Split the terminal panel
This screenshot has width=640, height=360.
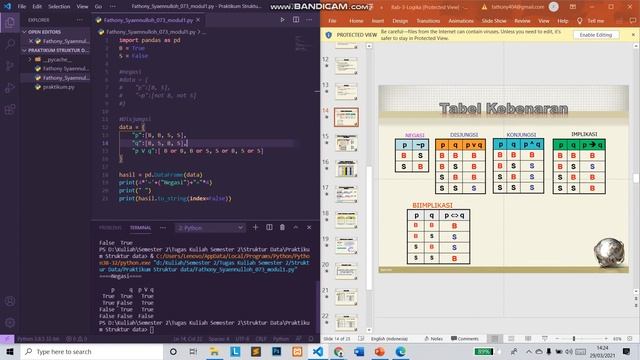coord(269,227)
